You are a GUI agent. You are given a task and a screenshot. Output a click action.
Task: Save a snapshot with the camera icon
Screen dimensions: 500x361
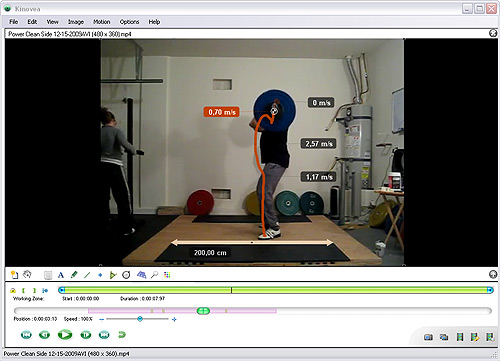[428, 337]
